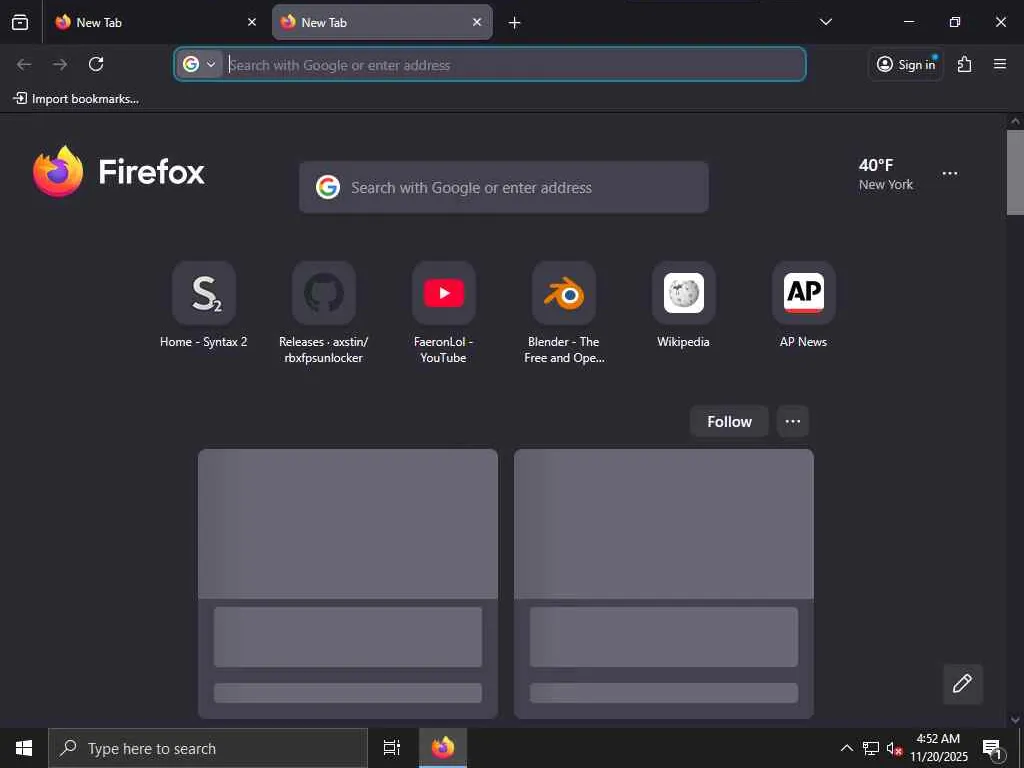This screenshot has width=1024, height=768.
Task: Click Firefox icon in the taskbar
Action: [x=443, y=748]
